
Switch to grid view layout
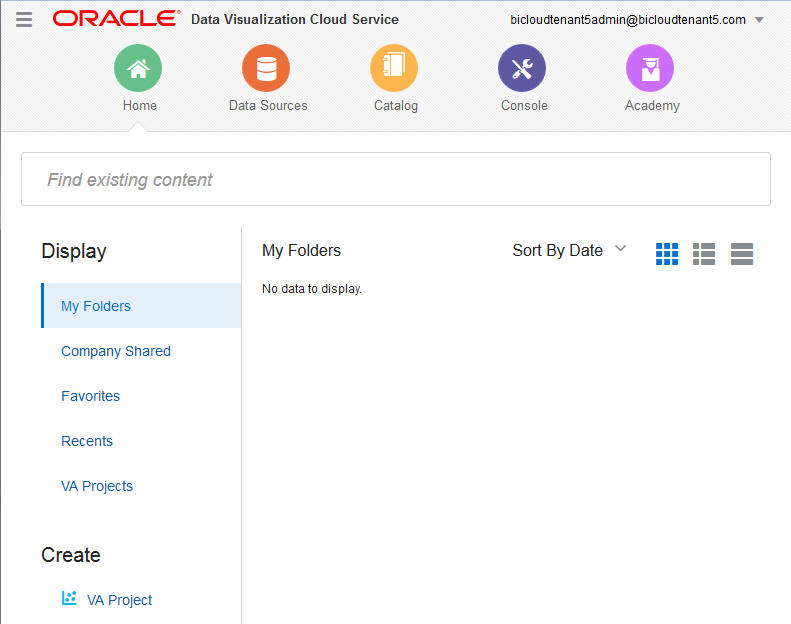(x=667, y=254)
